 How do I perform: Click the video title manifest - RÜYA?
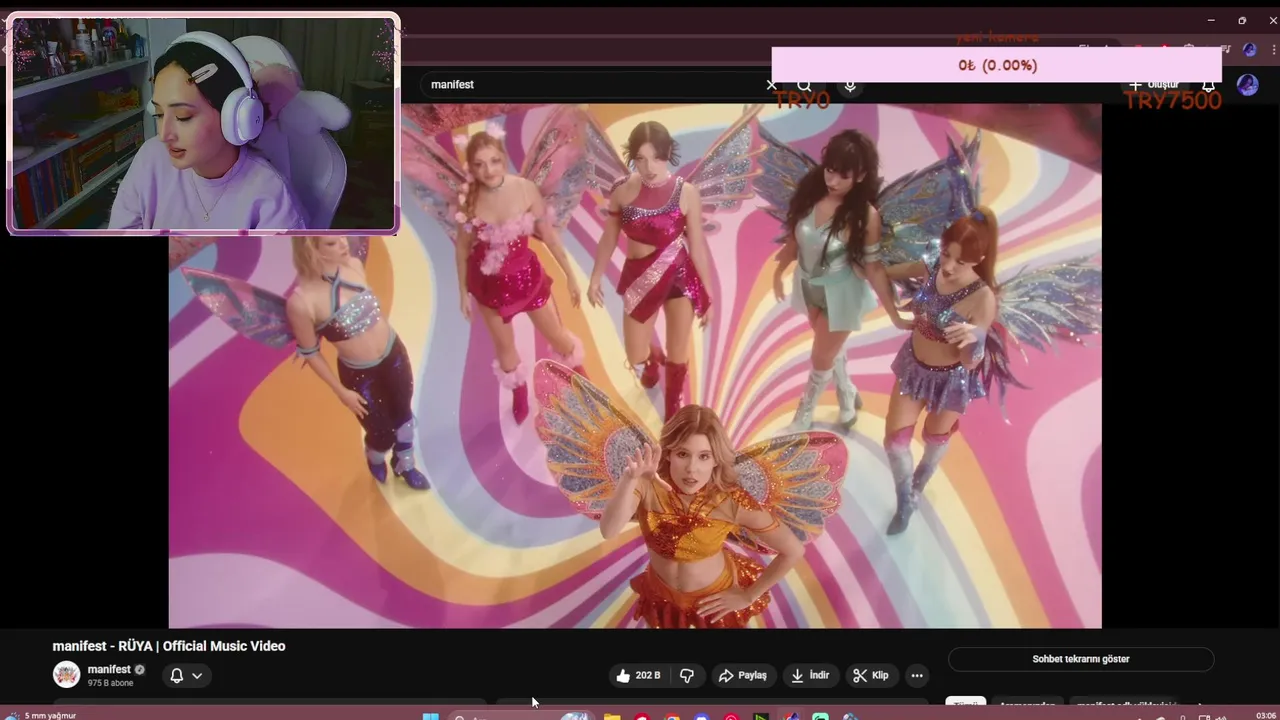(169, 646)
